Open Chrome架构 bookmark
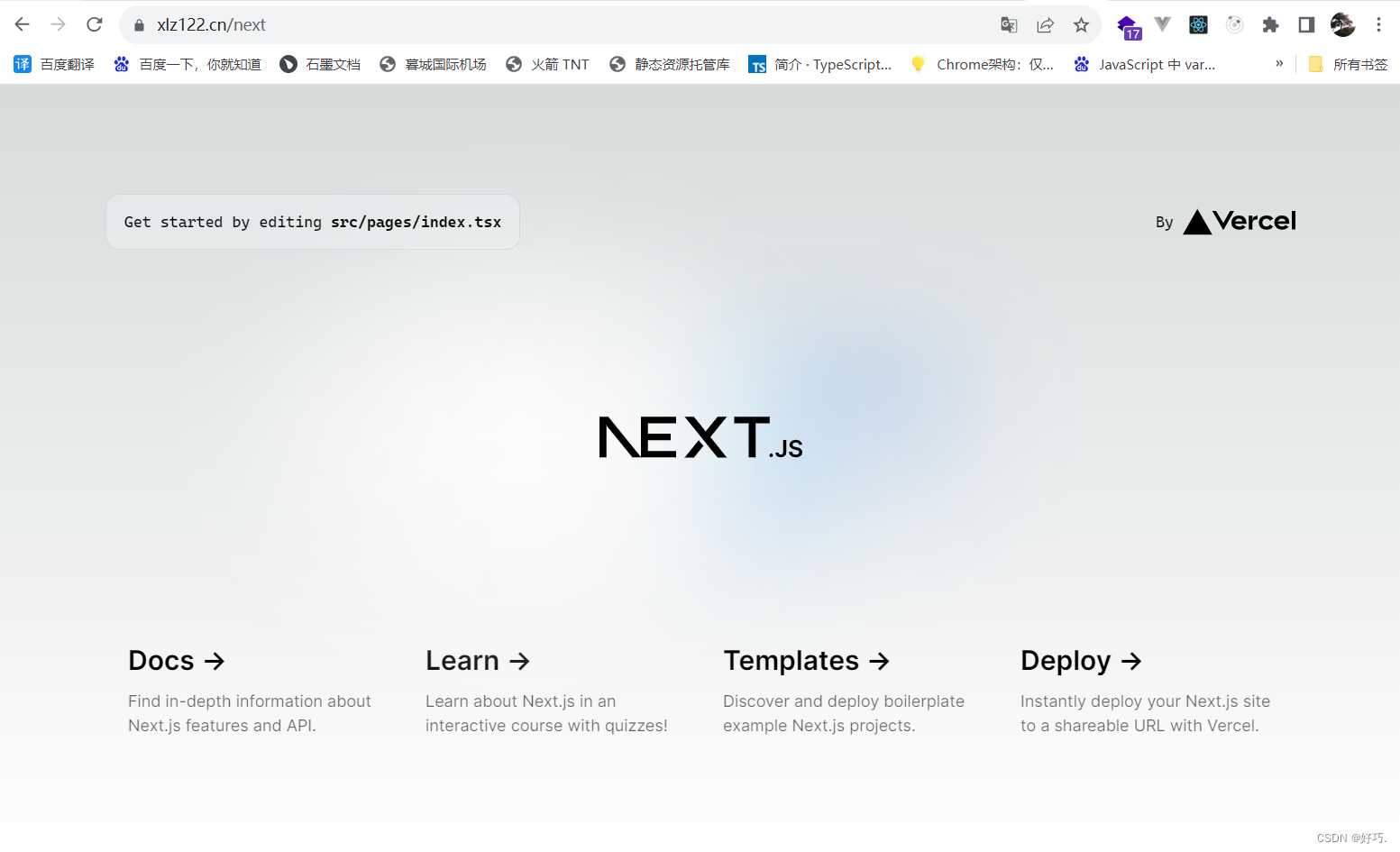This screenshot has width=1400, height=852. [x=982, y=64]
